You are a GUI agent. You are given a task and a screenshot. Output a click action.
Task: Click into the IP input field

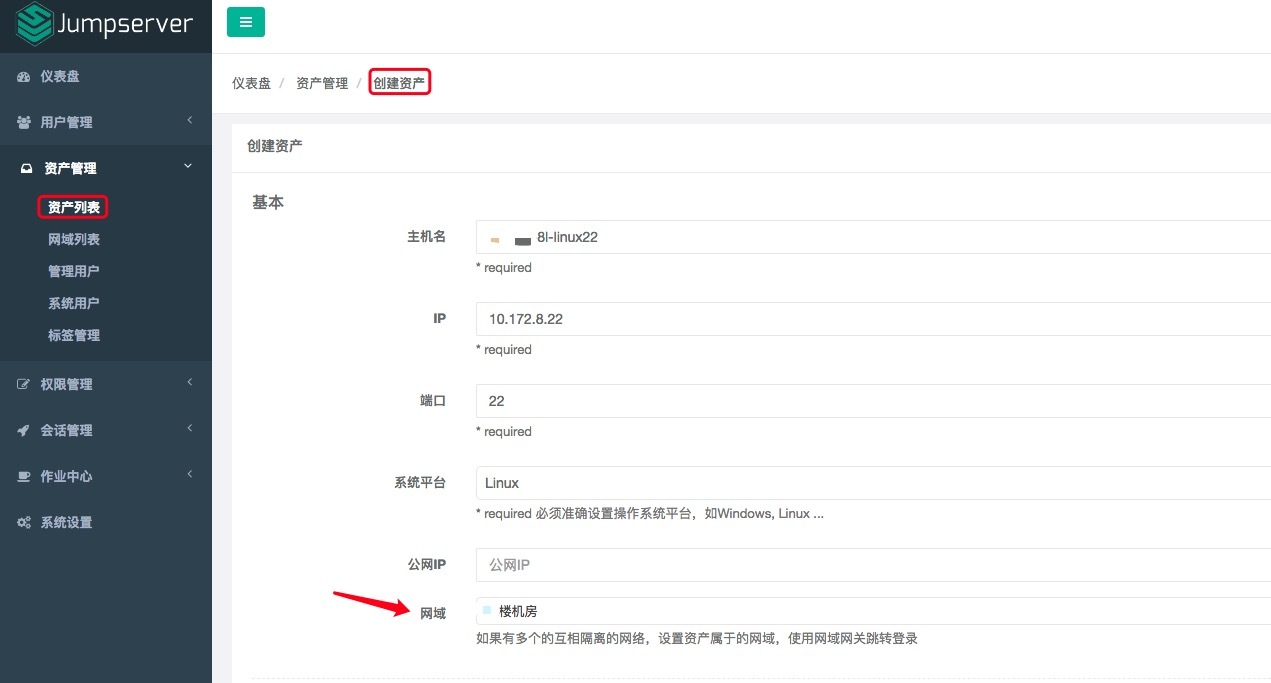coord(873,320)
